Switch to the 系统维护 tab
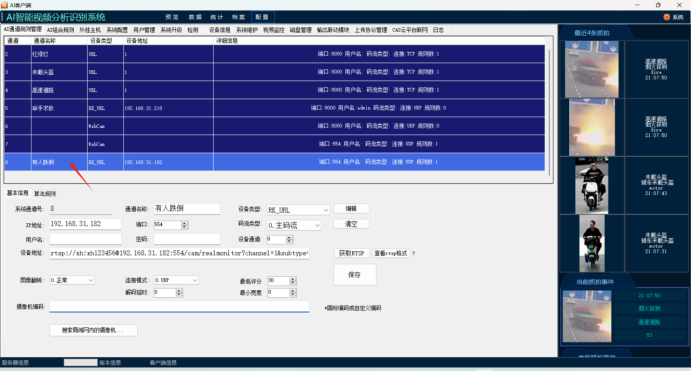Image resolution: width=692 pixels, height=371 pixels. point(247,30)
